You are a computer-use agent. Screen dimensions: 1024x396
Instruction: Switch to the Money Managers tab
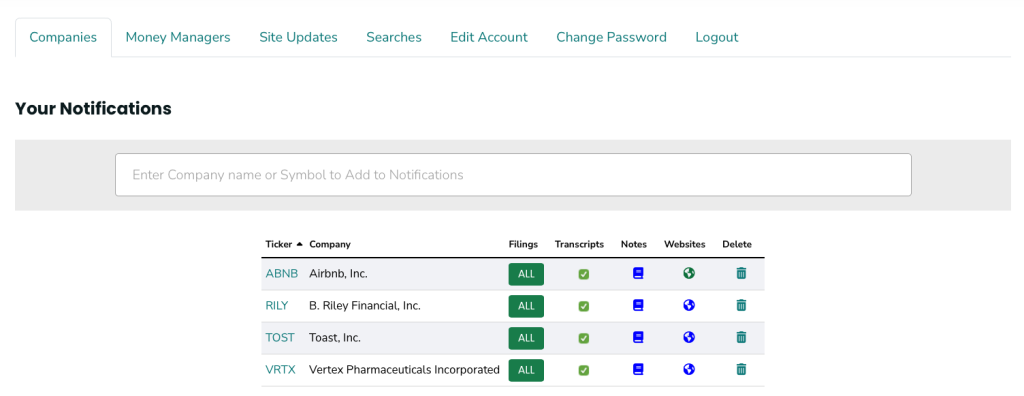(x=178, y=37)
